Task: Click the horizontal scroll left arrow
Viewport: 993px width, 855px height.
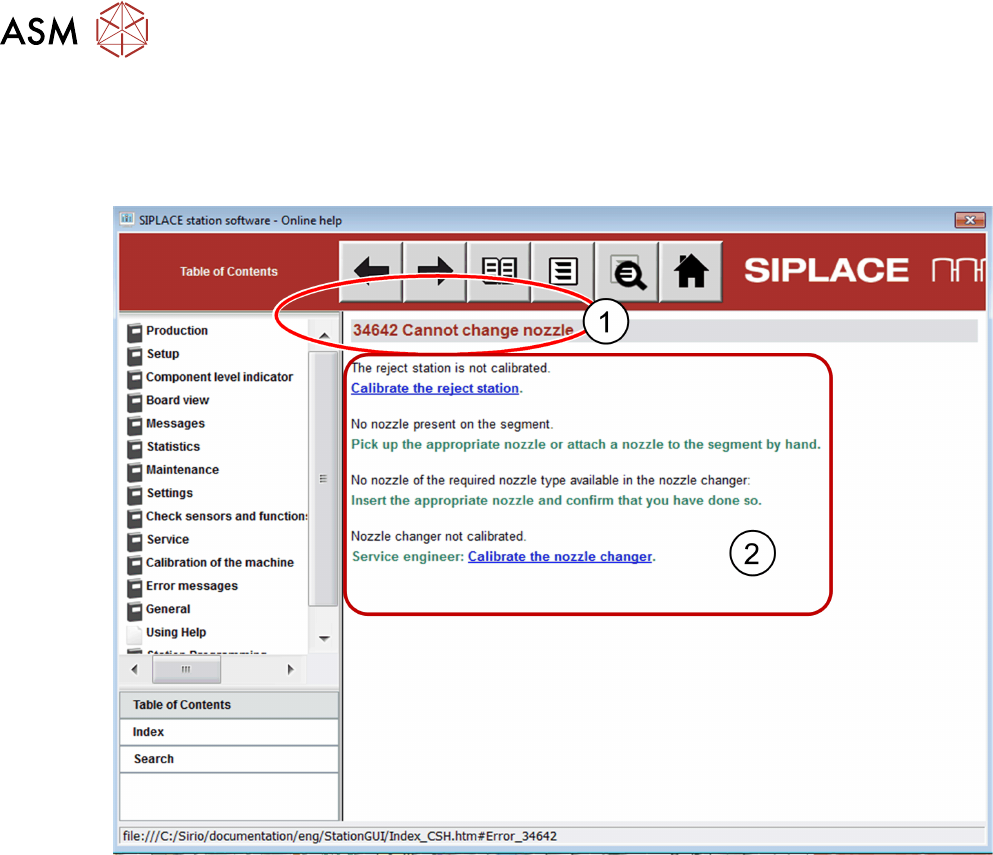Action: tap(134, 669)
